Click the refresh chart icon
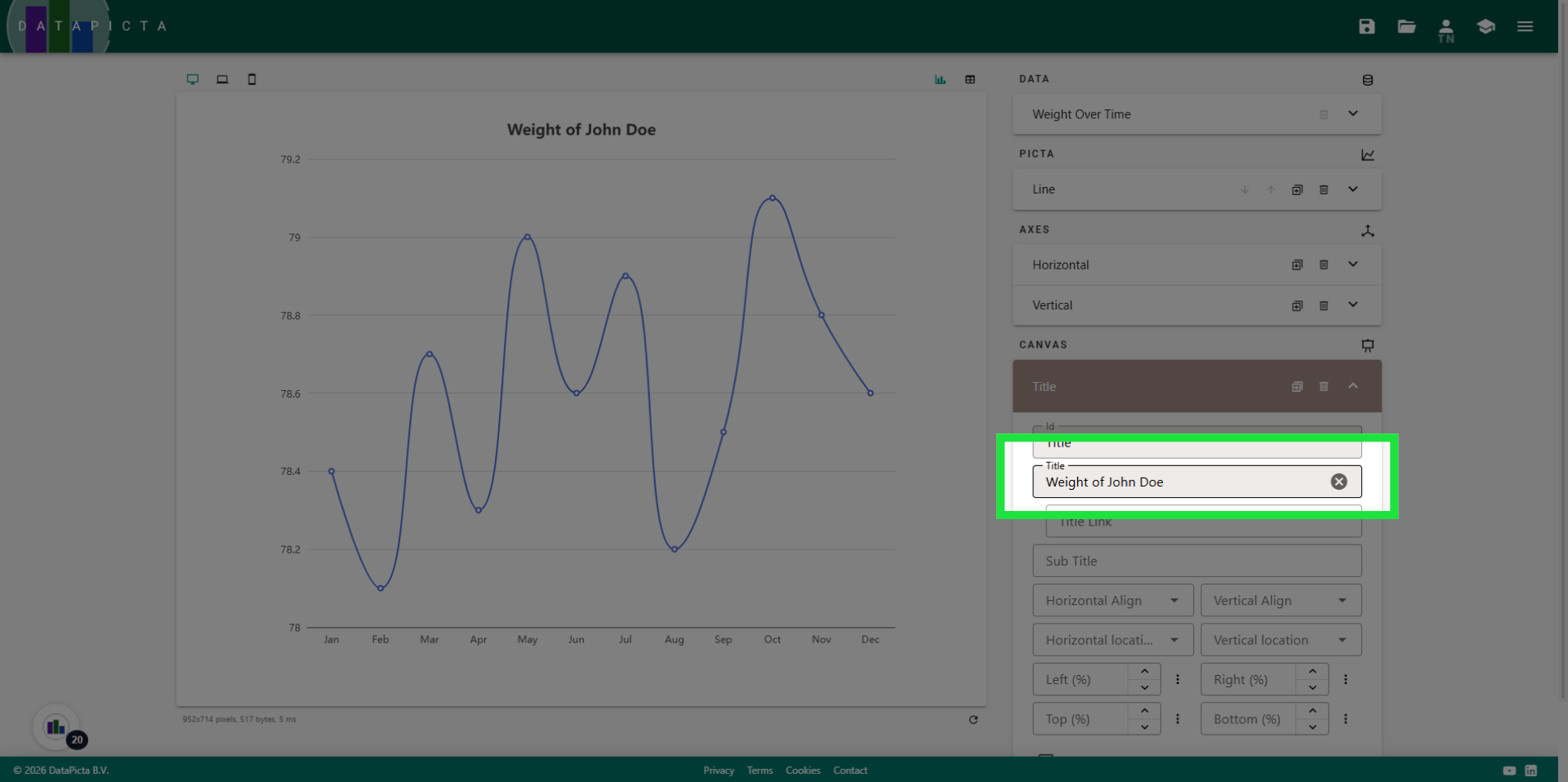Viewport: 1568px width, 782px height. 973,719
